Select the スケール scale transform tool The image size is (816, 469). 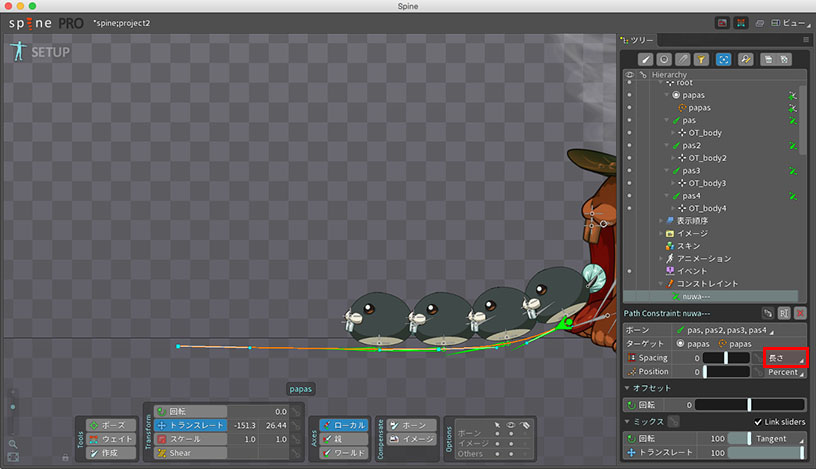[190, 439]
